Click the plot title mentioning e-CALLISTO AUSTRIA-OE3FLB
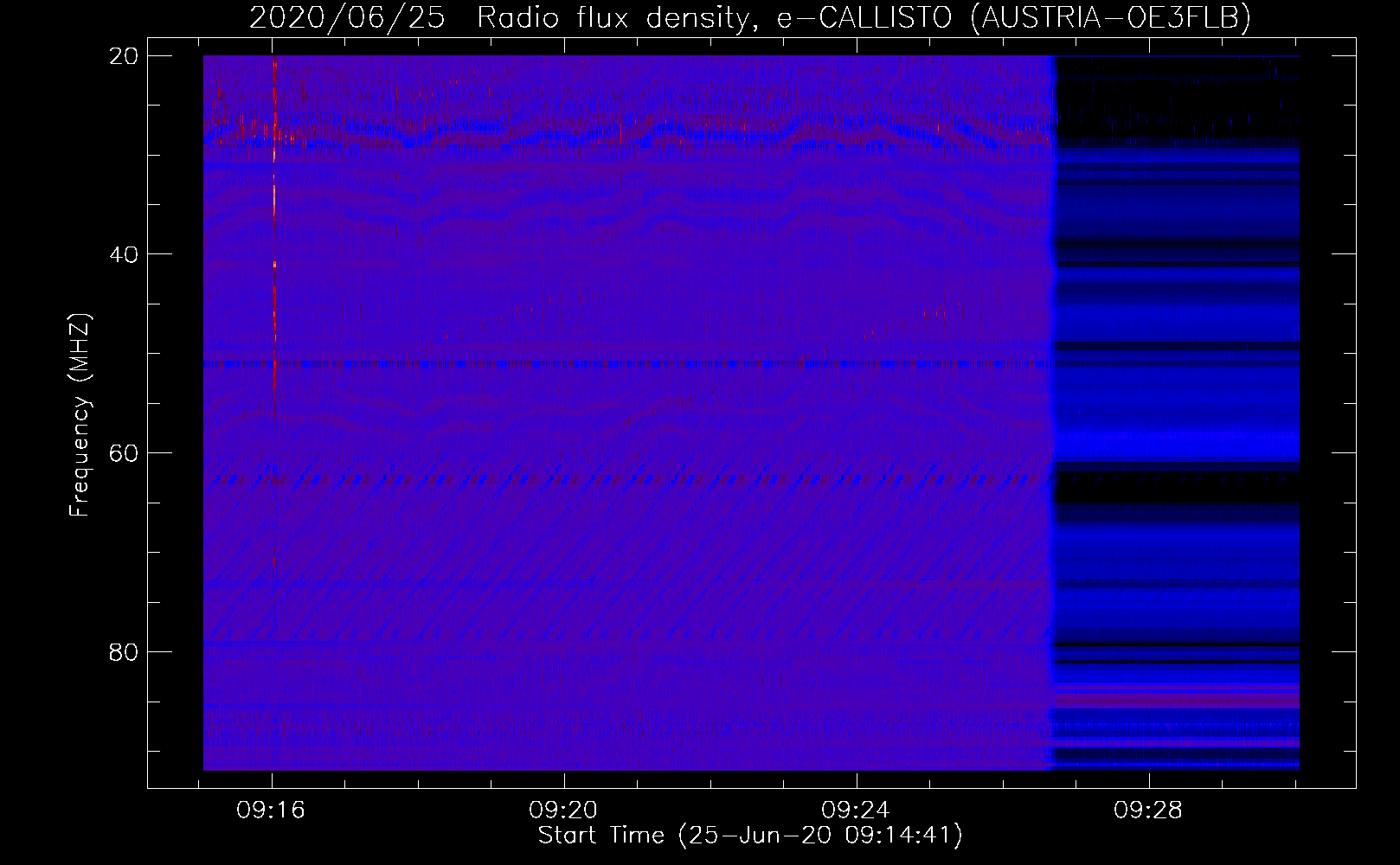This screenshot has width=1400, height=865. [x=750, y=17]
